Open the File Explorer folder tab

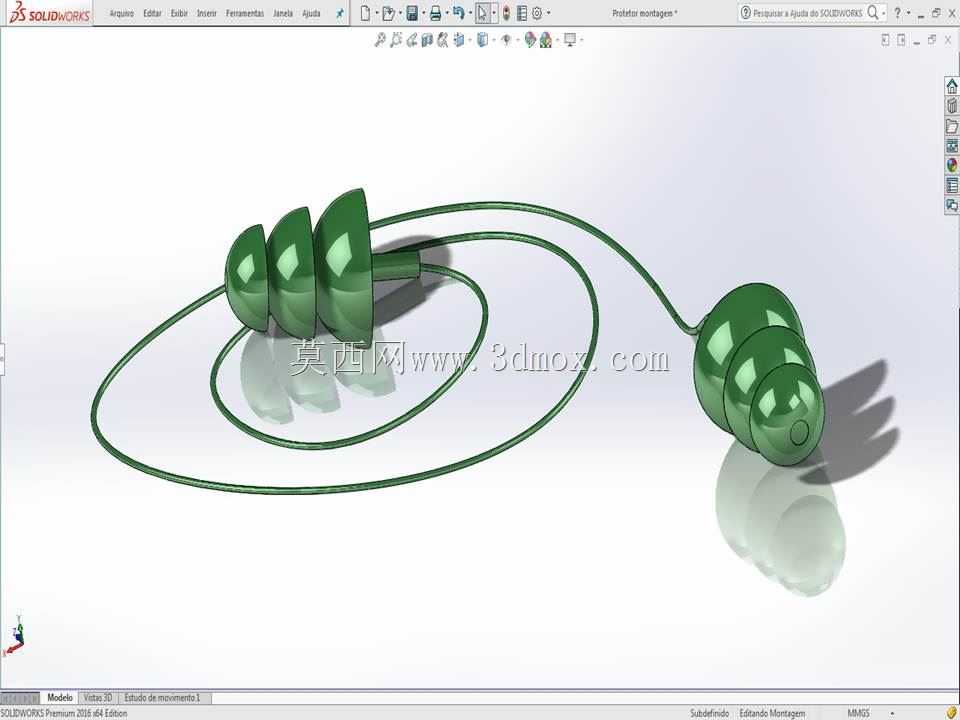(x=951, y=126)
